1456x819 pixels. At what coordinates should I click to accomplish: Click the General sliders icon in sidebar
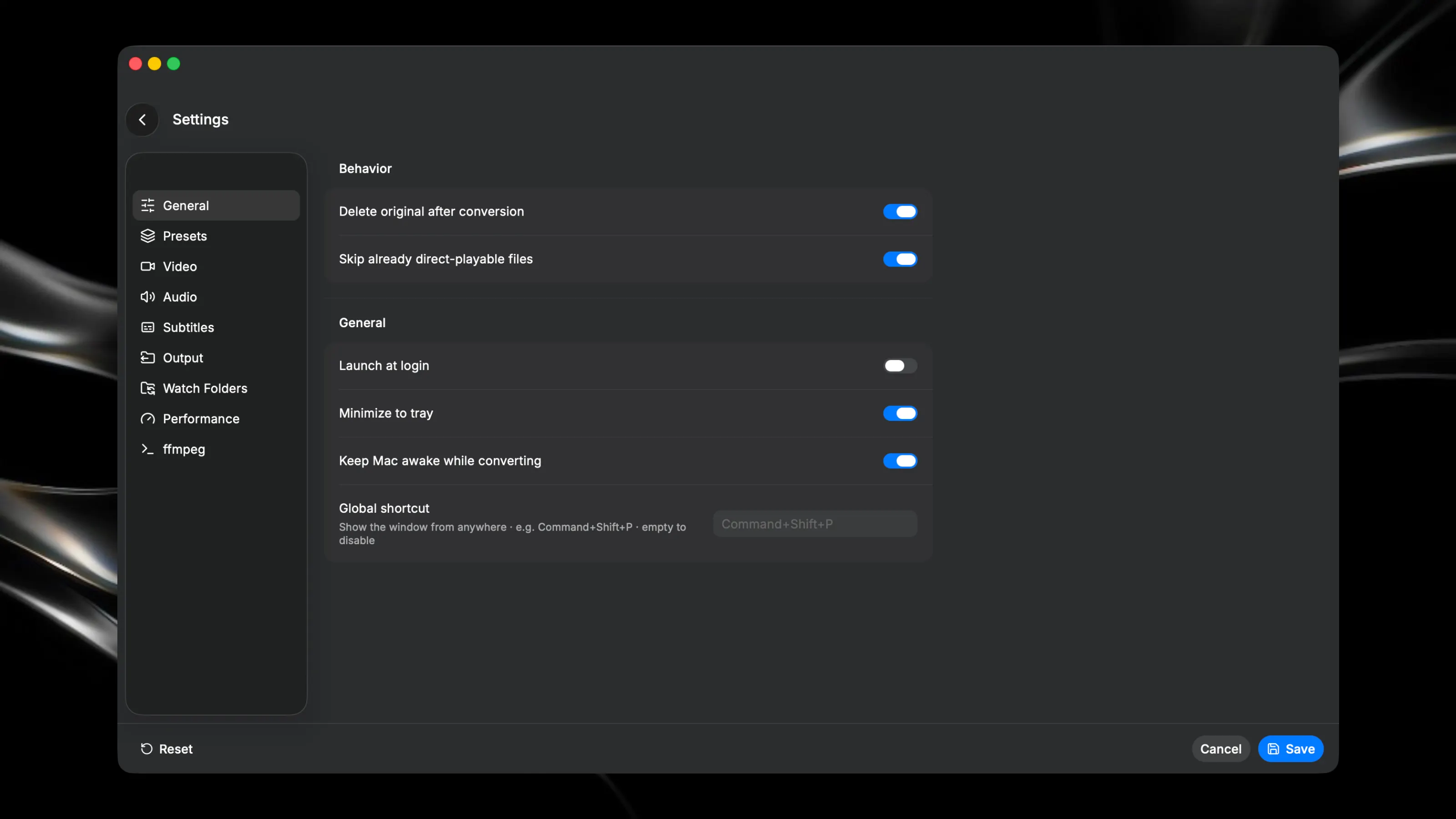147,205
